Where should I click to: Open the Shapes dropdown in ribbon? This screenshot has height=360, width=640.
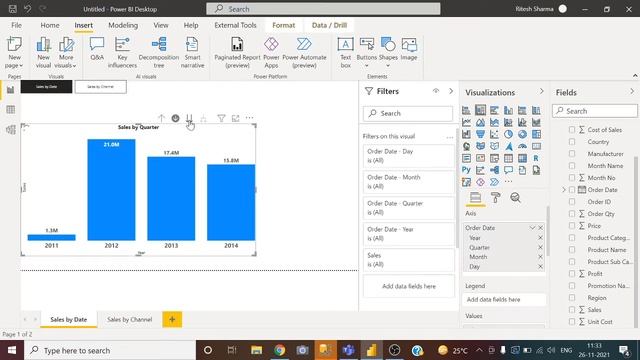tap(388, 66)
